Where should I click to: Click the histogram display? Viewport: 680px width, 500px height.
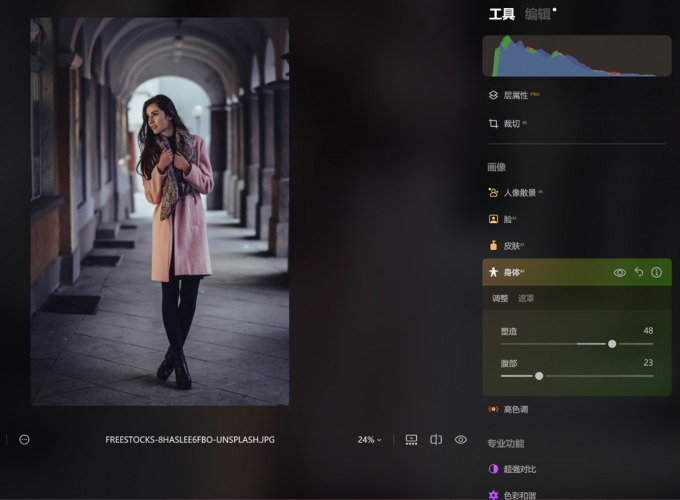[577, 56]
